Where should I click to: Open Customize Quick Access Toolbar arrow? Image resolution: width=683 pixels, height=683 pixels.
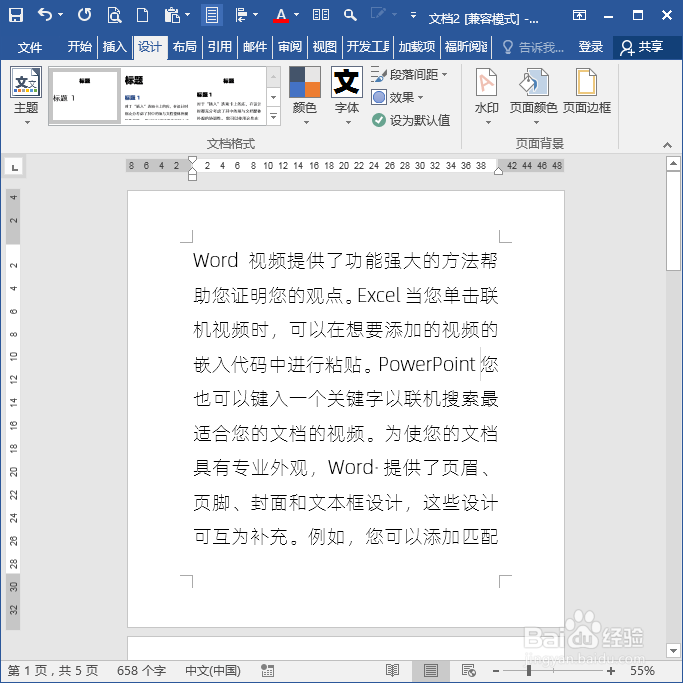[413, 15]
